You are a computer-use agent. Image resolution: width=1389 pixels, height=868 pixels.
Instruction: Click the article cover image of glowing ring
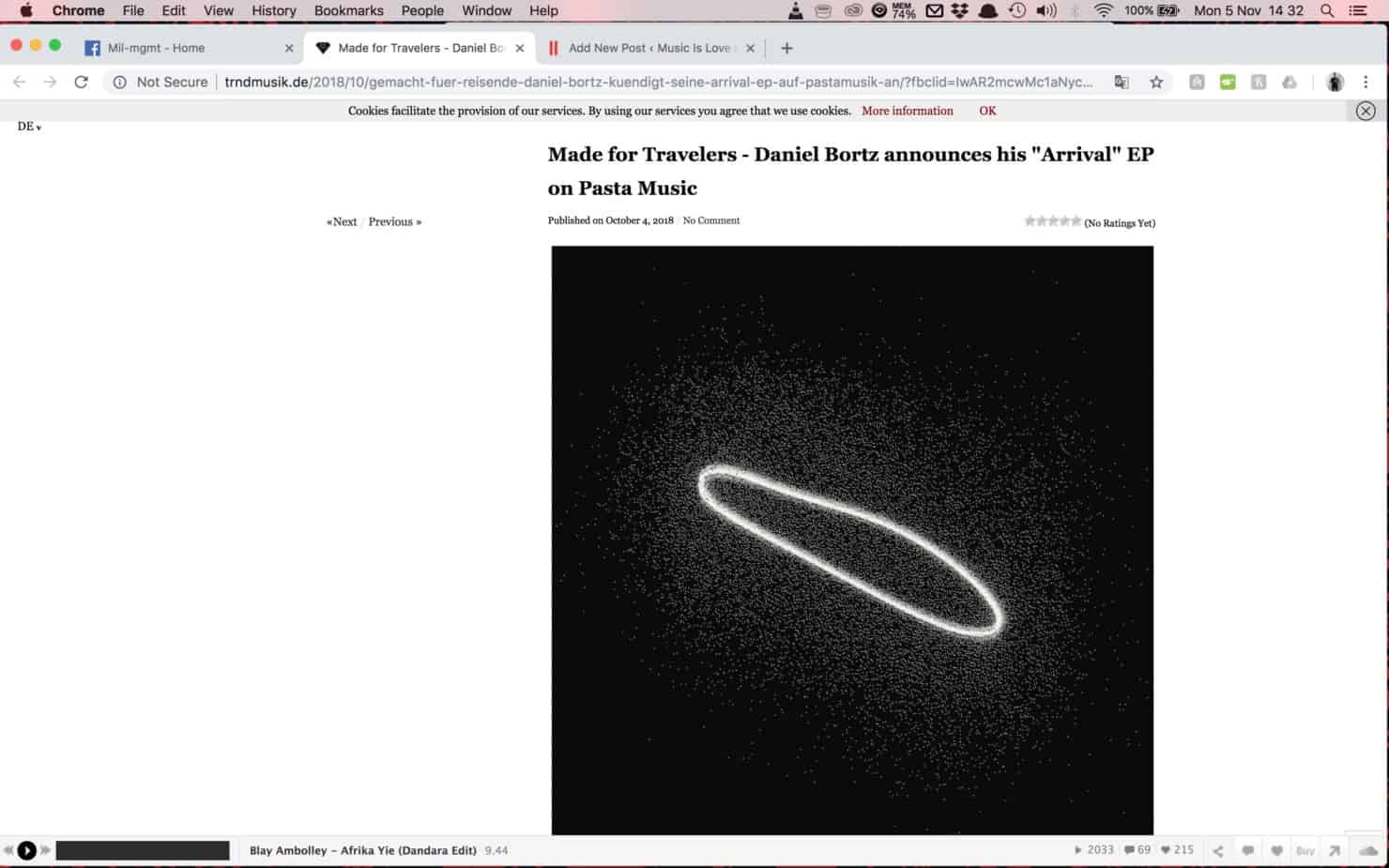click(852, 541)
